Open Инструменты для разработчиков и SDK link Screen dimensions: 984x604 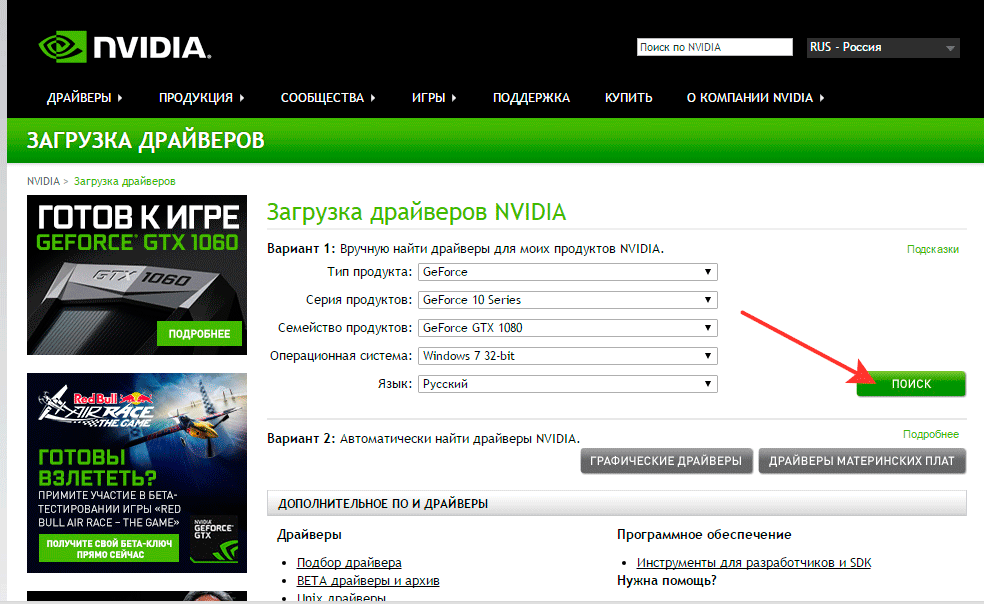754,563
